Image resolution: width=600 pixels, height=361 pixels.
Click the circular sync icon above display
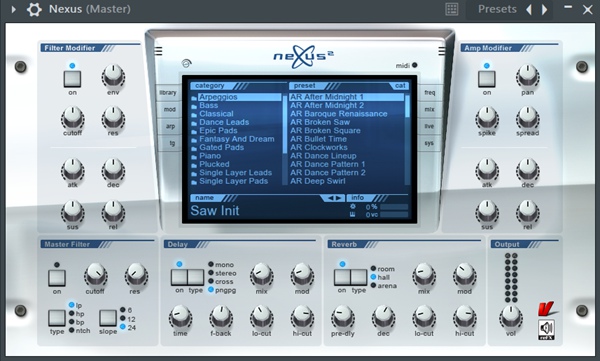click(x=186, y=63)
